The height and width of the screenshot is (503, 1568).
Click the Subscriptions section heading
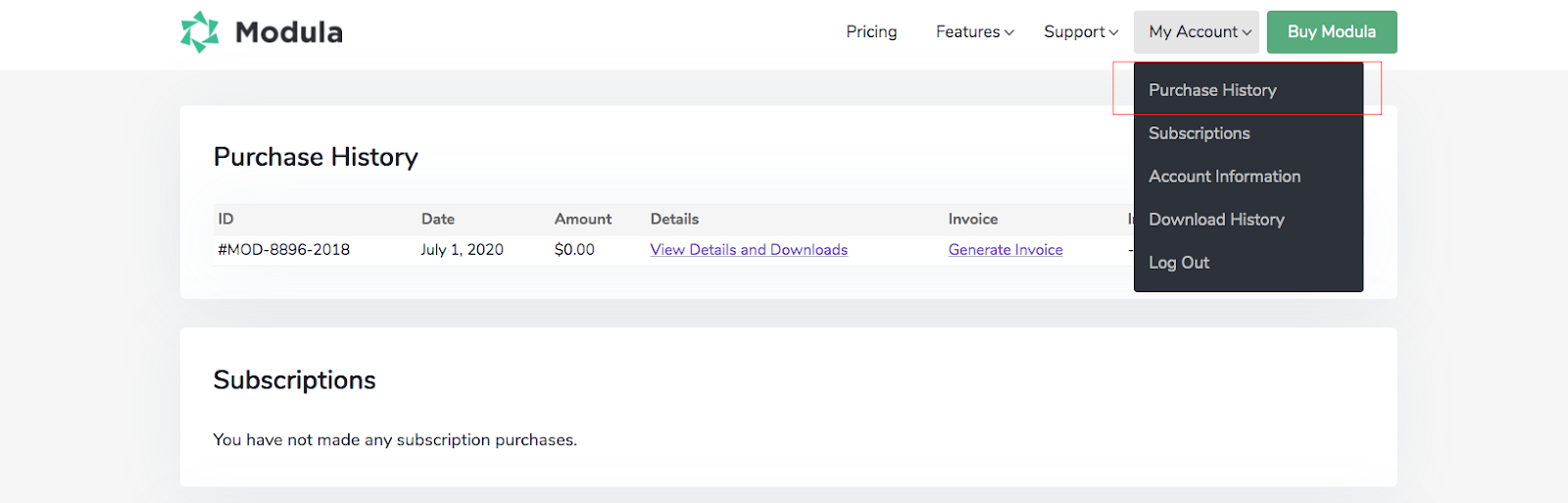pyautogui.click(x=294, y=379)
